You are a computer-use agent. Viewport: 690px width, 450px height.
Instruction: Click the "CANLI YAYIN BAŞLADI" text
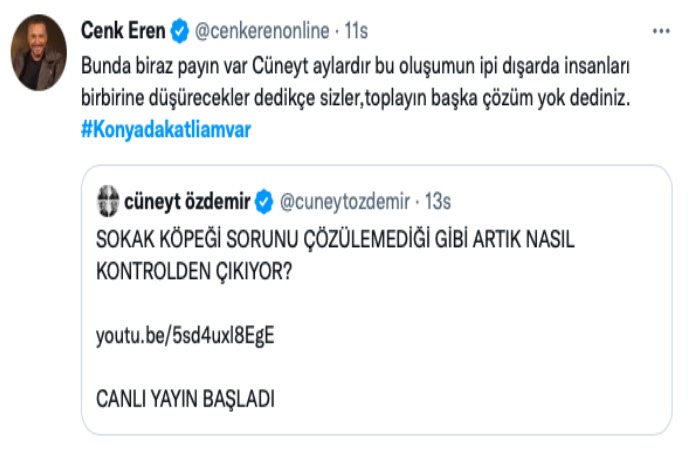[x=185, y=398]
